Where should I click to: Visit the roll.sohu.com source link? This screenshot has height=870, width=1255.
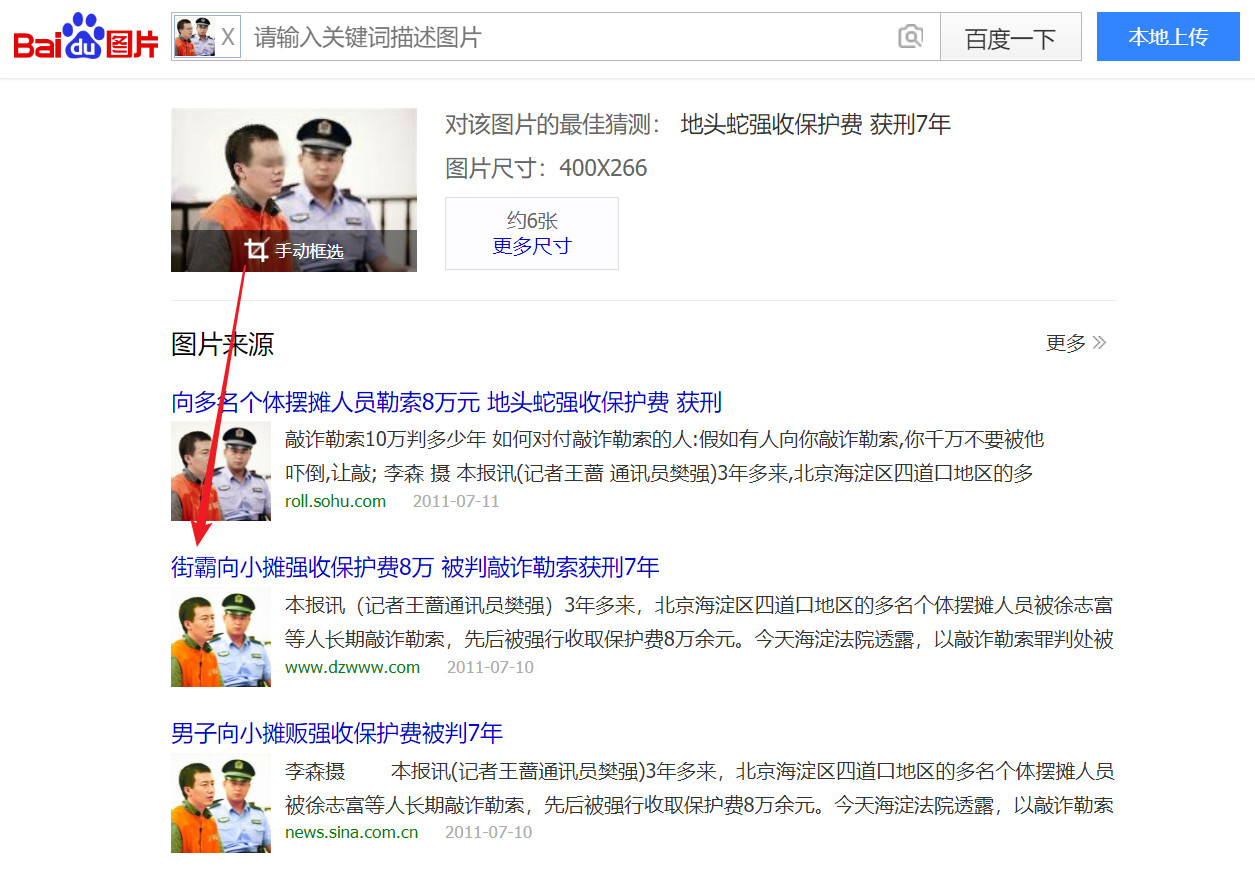tap(335, 501)
